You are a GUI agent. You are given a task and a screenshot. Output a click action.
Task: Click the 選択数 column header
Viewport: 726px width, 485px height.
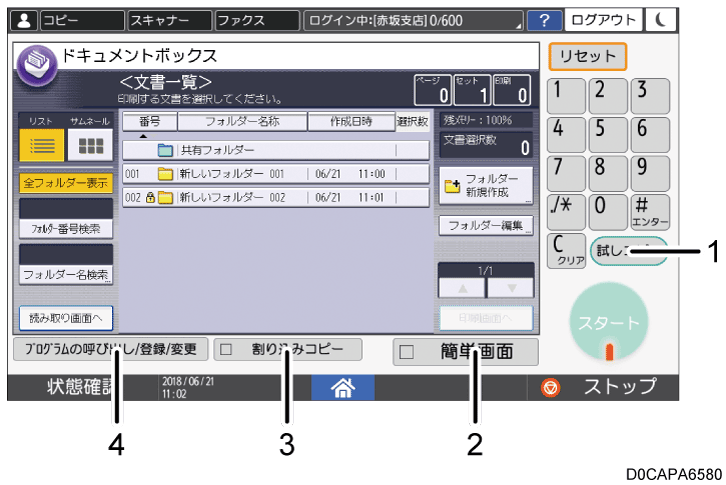click(413, 121)
